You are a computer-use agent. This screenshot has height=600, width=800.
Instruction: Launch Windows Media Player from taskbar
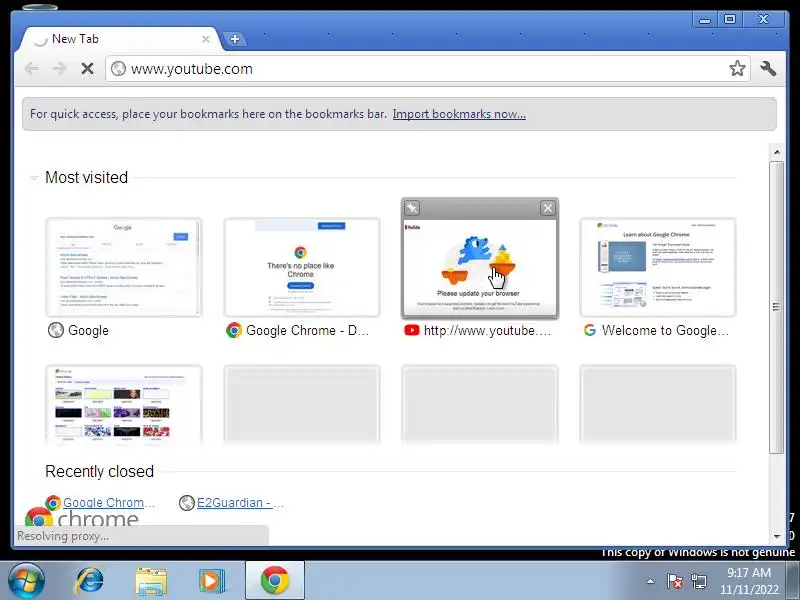(212, 581)
